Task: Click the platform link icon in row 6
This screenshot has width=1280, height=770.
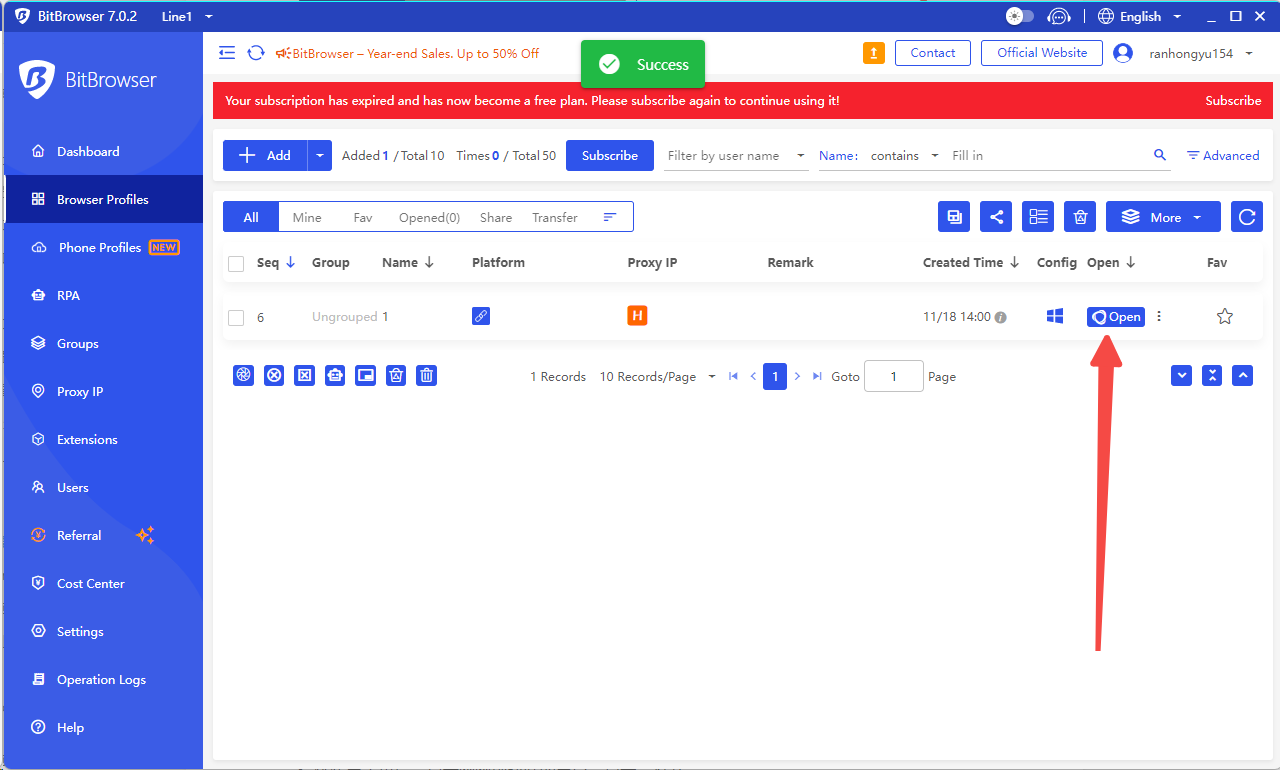Action: 481,316
